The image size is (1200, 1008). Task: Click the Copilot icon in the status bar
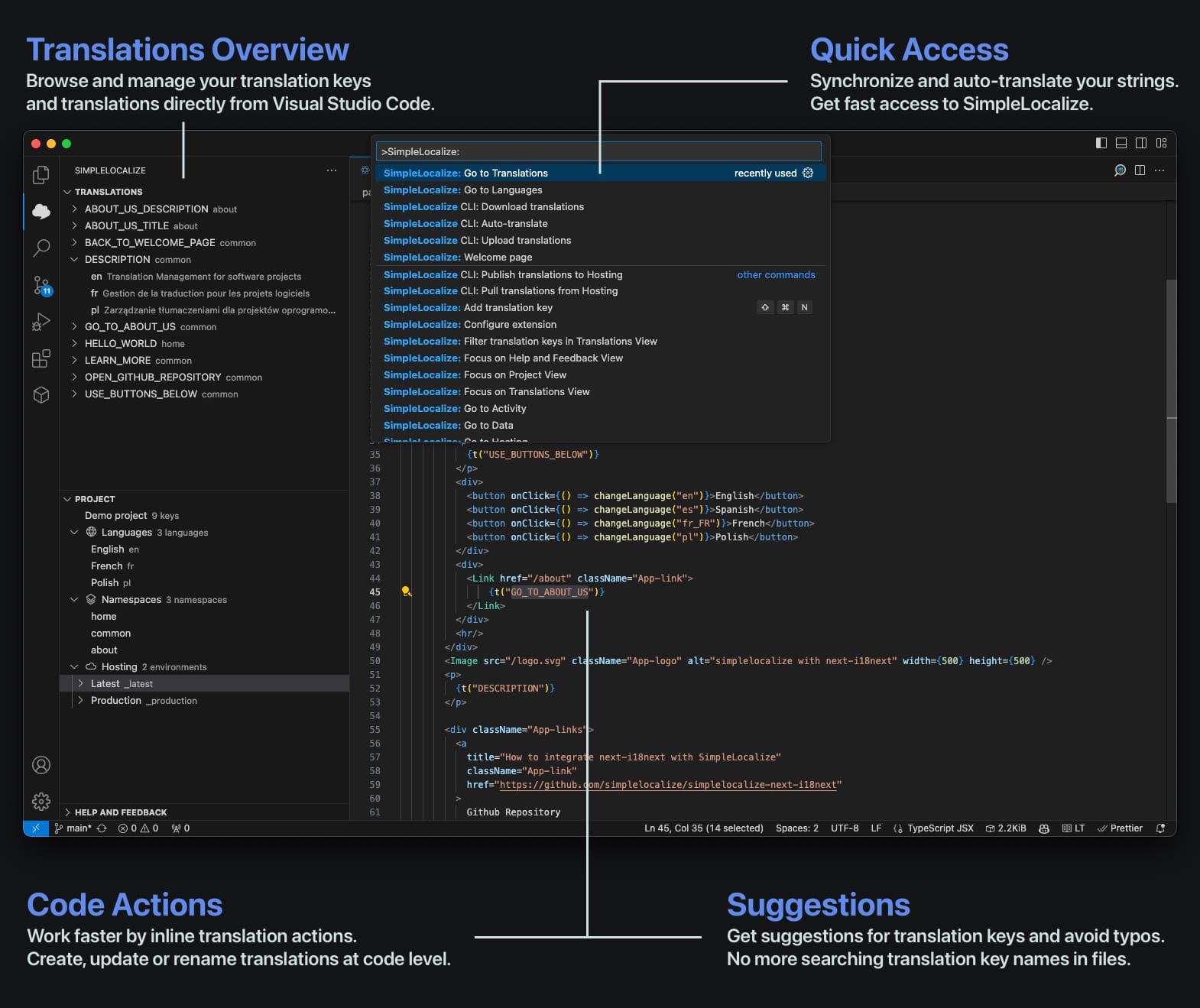click(1044, 828)
